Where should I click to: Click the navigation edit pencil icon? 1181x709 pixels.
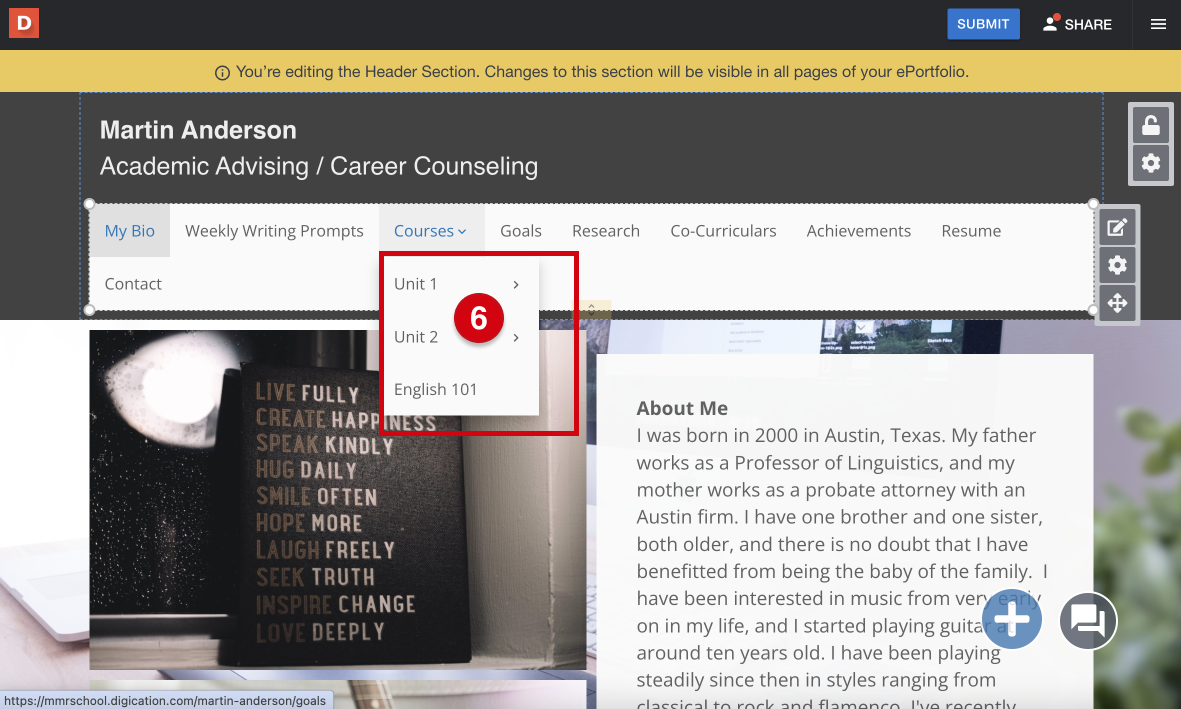click(x=1117, y=227)
